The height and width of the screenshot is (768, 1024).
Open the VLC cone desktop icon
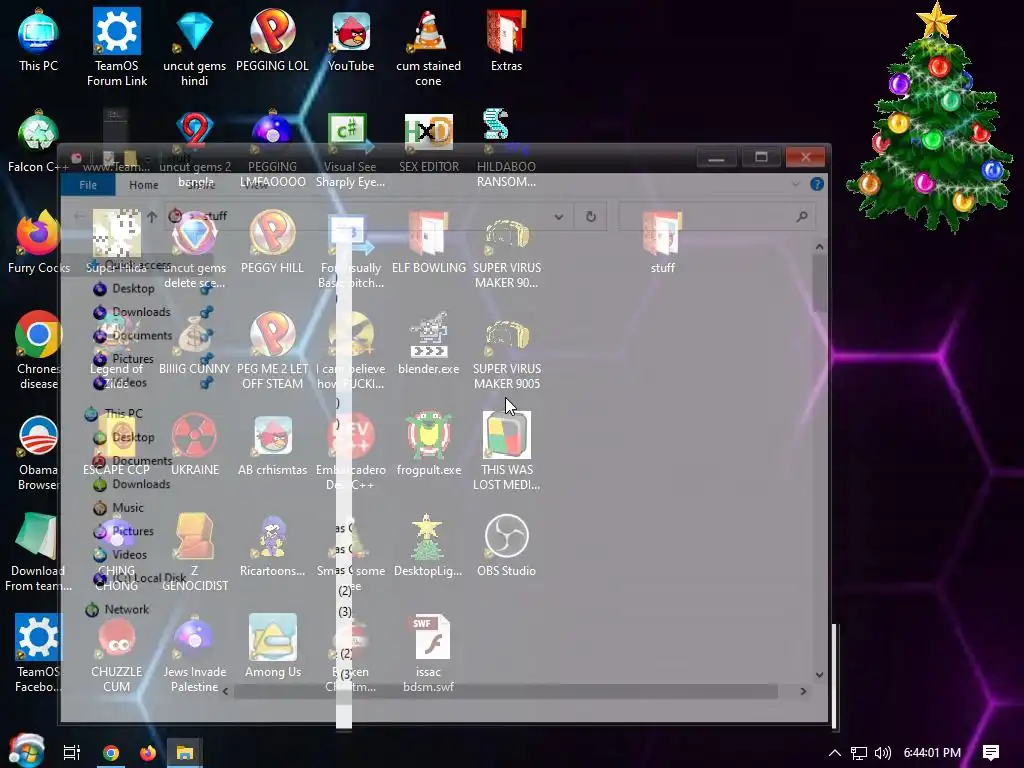(428, 31)
